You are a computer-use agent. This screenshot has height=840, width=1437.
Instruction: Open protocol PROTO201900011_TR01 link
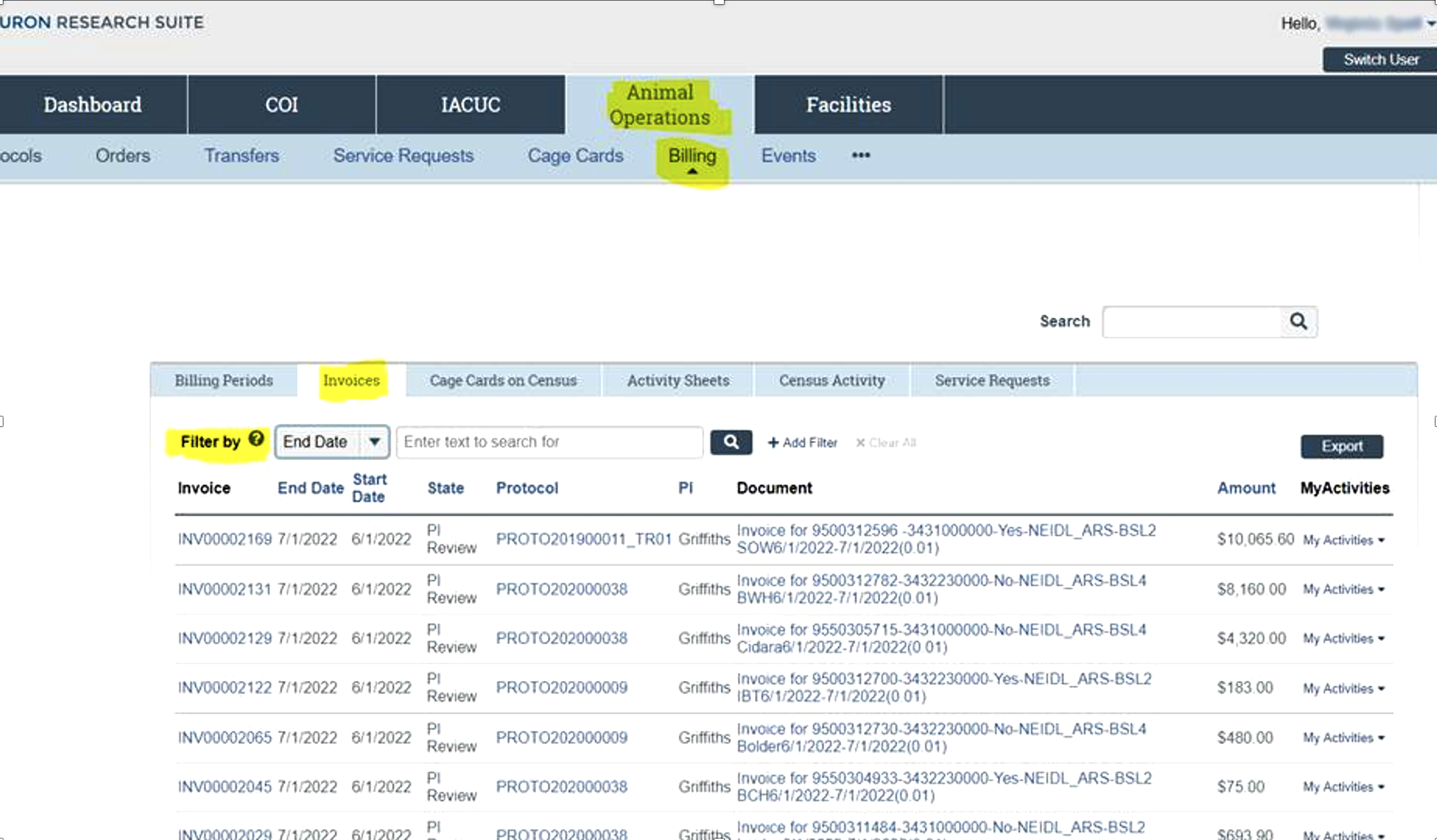tap(583, 539)
